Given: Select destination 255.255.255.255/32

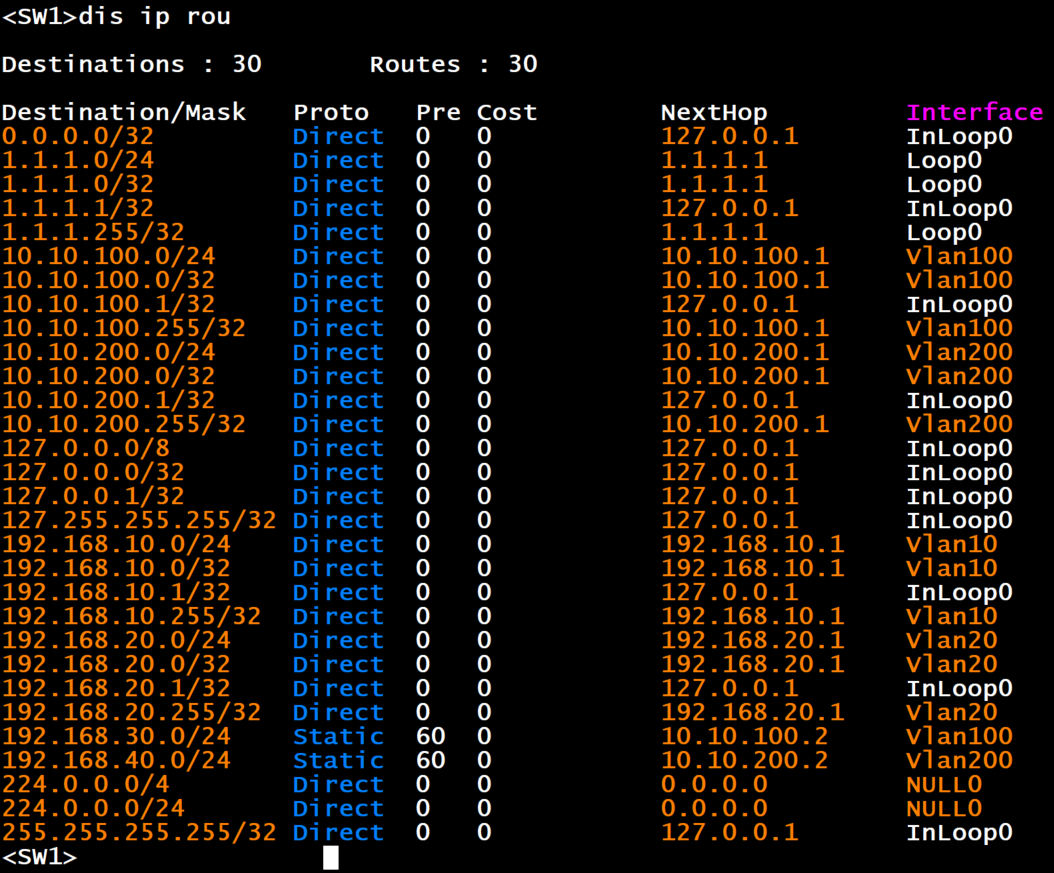Looking at the screenshot, I should [x=139, y=833].
